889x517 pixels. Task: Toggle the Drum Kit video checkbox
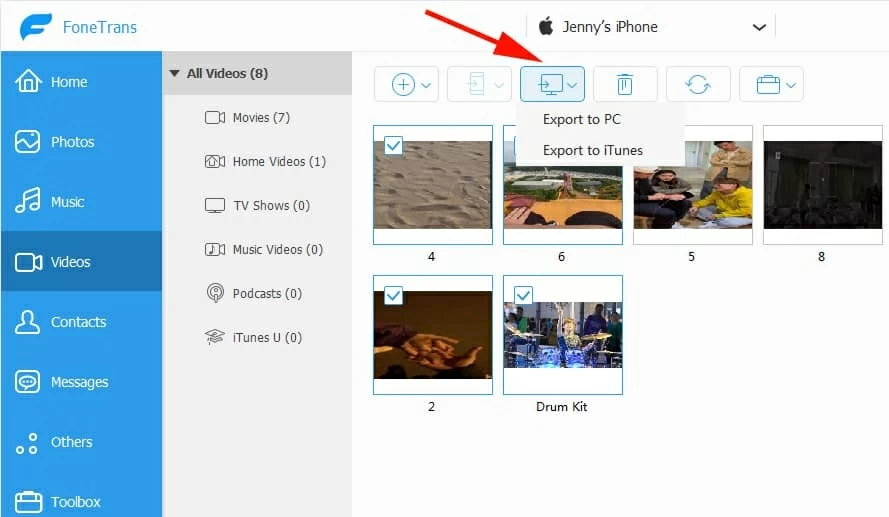(x=523, y=295)
